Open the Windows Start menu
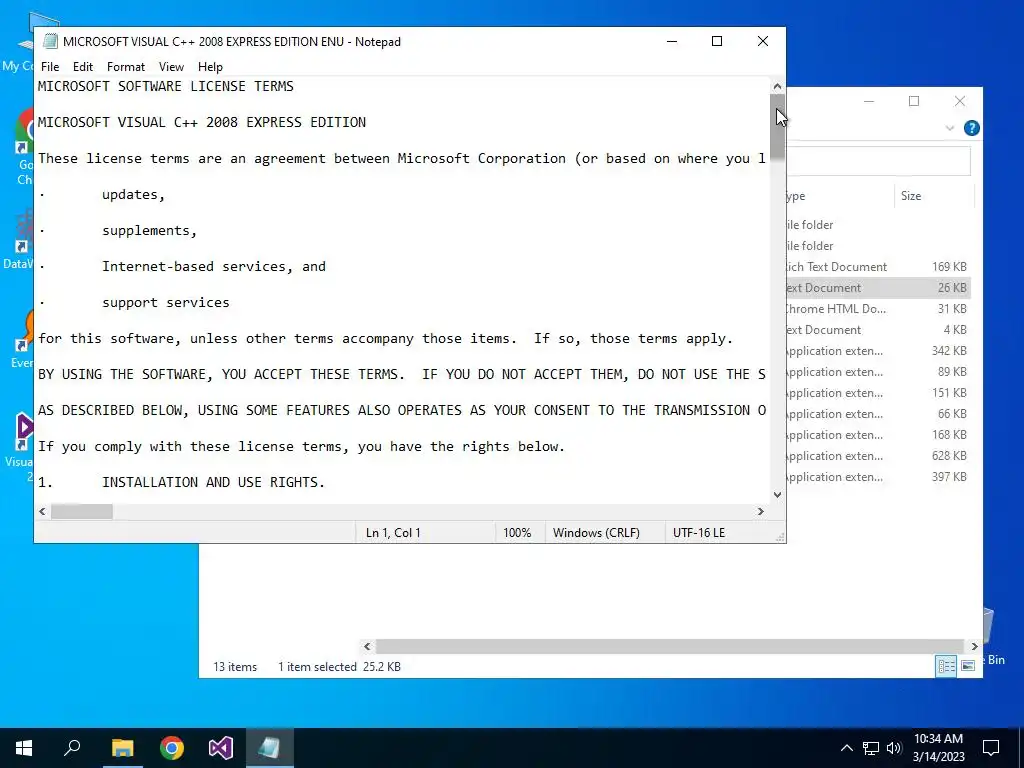Image resolution: width=1024 pixels, height=768 pixels. (x=24, y=748)
